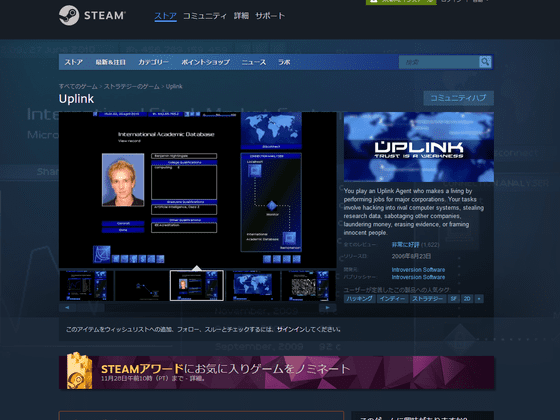560x420 pixels.
Task: Open the publisher Introversion Software link
Action: pos(418,277)
